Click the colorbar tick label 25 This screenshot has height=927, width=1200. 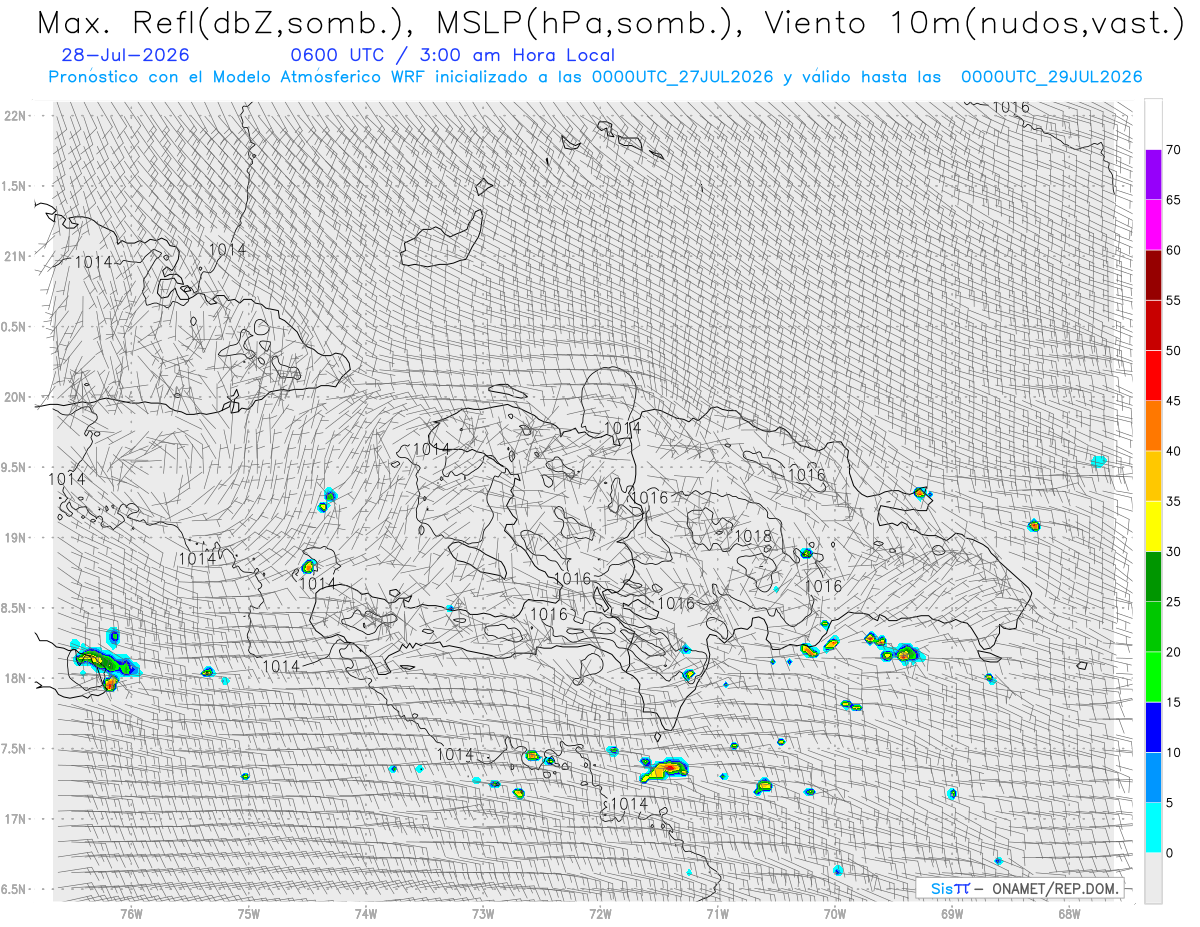(x=1174, y=601)
